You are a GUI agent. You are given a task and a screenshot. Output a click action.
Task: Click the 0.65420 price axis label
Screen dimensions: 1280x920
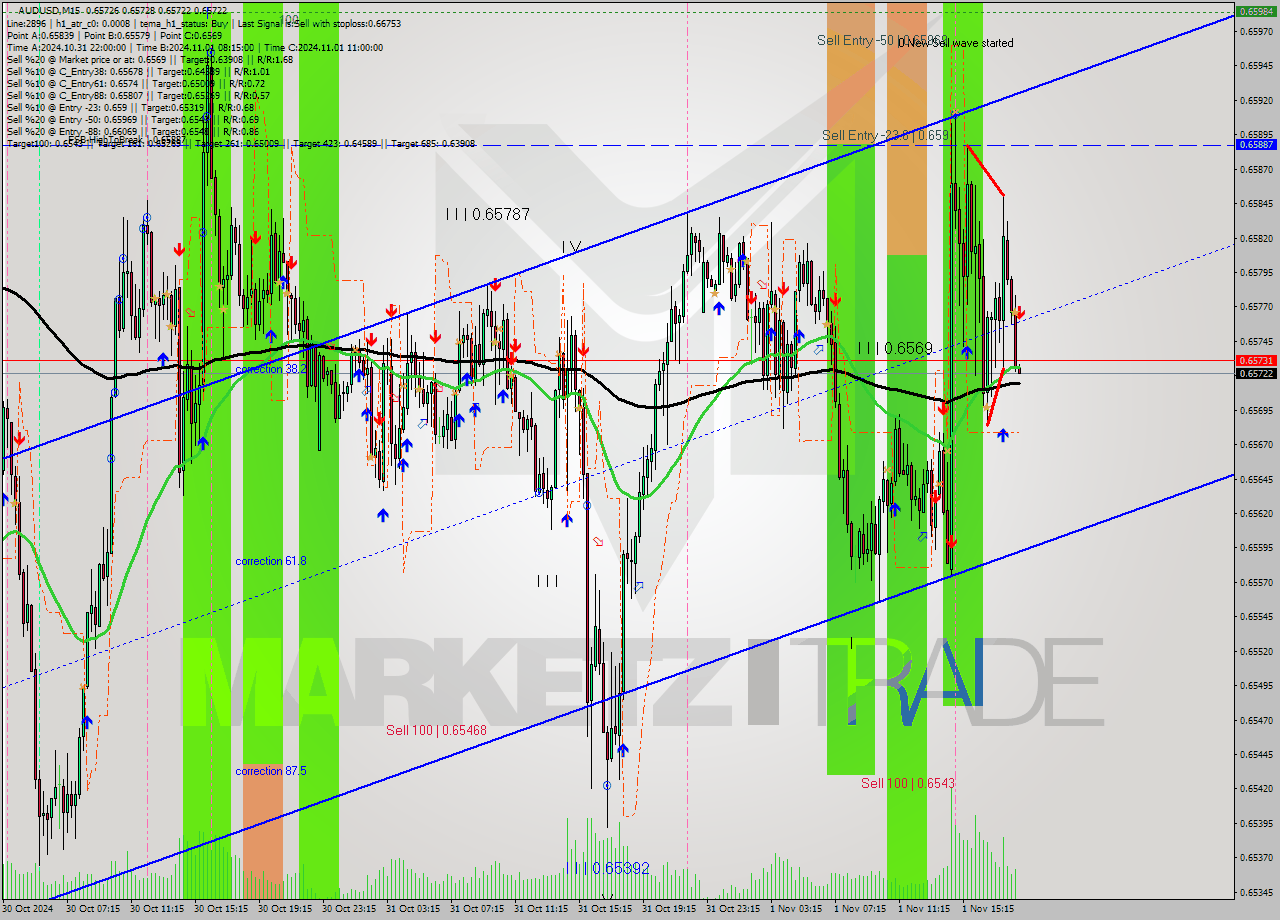(x=1256, y=788)
